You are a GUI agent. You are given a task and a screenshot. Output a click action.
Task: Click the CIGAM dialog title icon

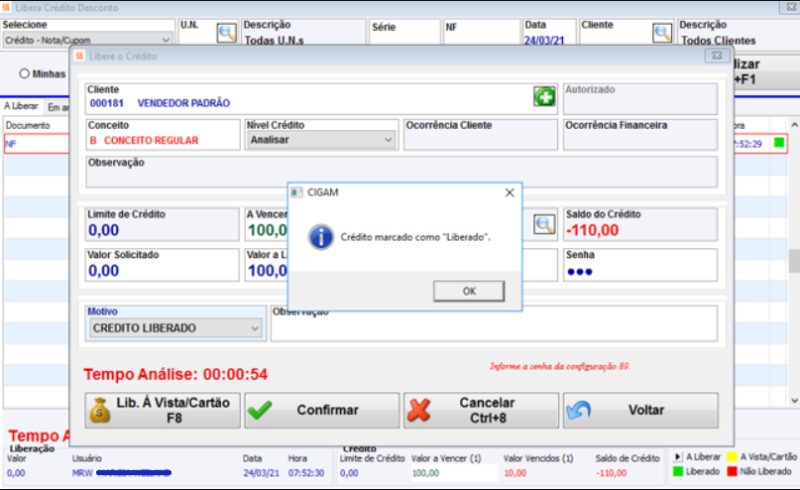tap(296, 192)
